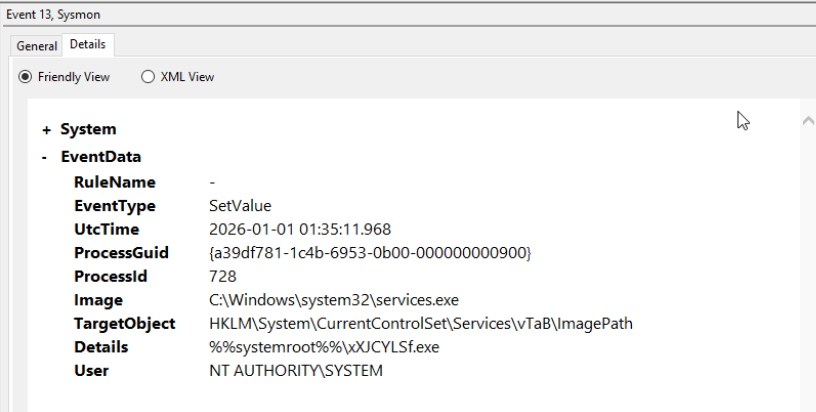Click the EventType field label
816x412 pixels.
(x=114, y=206)
